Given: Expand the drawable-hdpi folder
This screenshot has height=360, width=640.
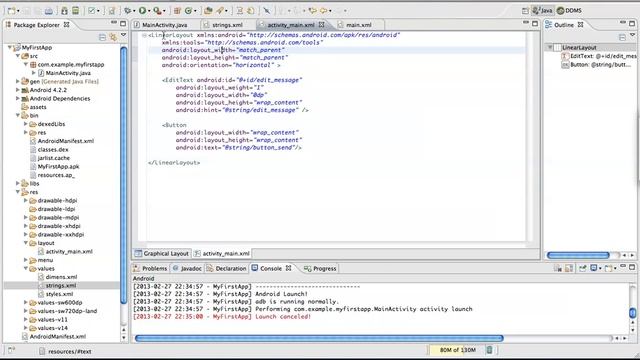Looking at the screenshot, I should pos(26,200).
